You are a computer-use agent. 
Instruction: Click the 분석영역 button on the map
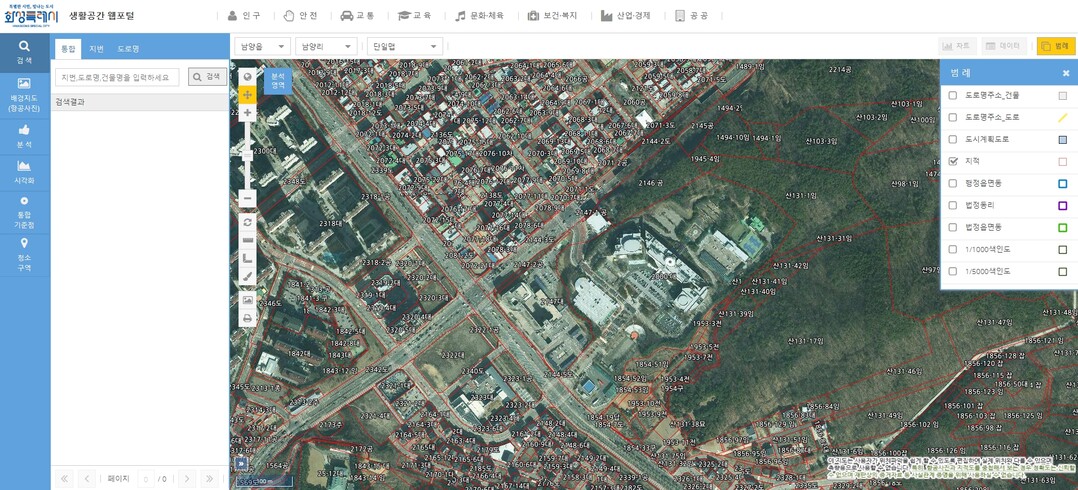[x=277, y=81]
